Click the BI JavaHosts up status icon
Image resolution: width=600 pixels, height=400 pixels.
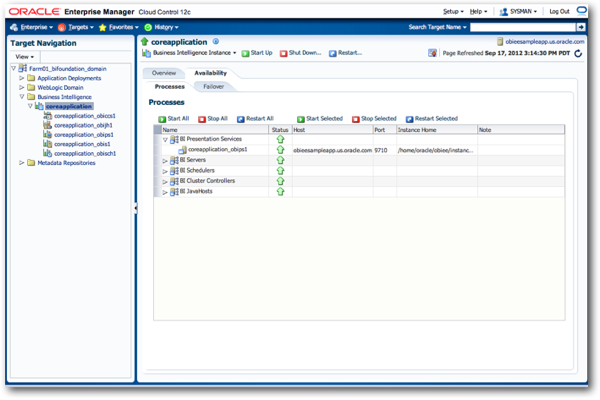[280, 191]
